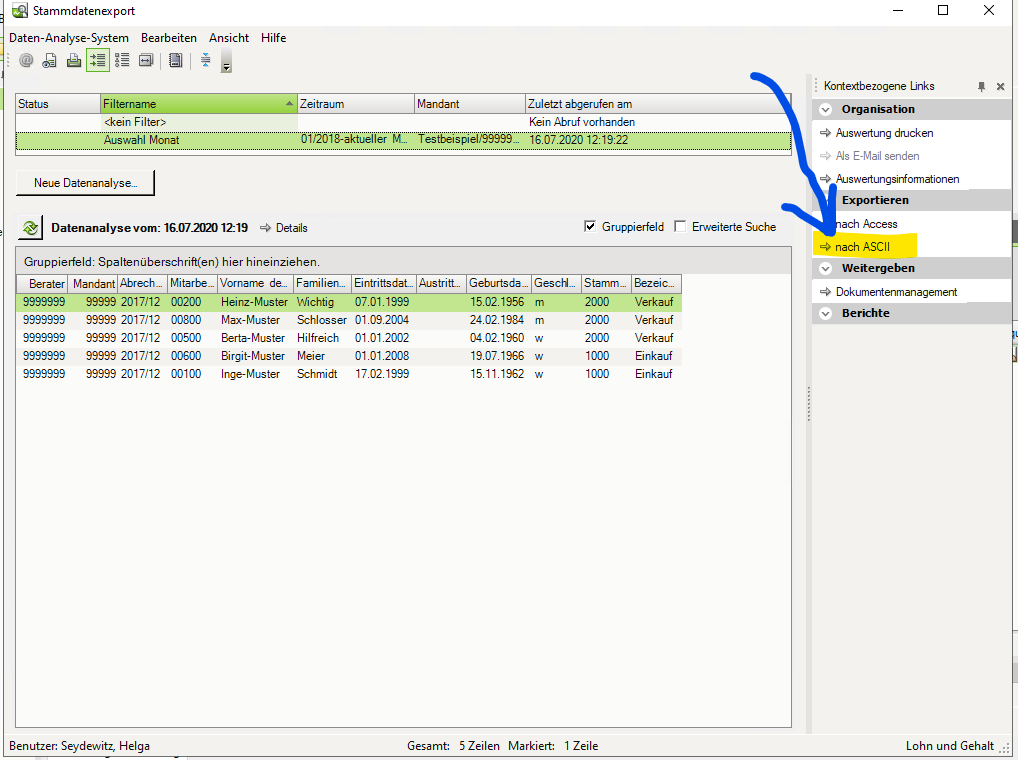This screenshot has height=760, width=1018.
Task: Click the print preview toolbar icon
Action: click(49, 60)
